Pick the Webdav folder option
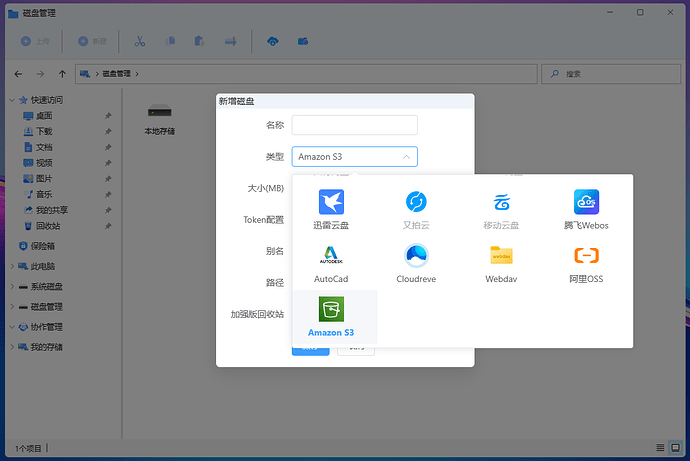Image resolution: width=690 pixels, height=461 pixels. [x=501, y=263]
